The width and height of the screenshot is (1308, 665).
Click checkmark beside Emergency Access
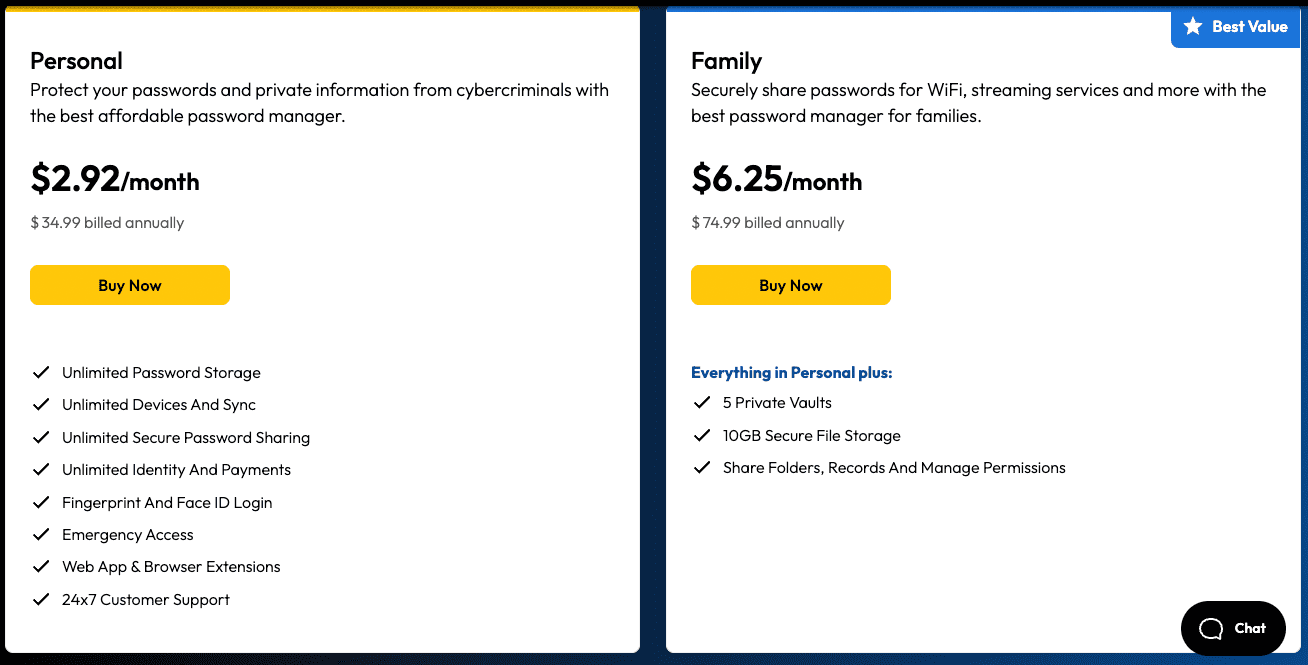[41, 535]
